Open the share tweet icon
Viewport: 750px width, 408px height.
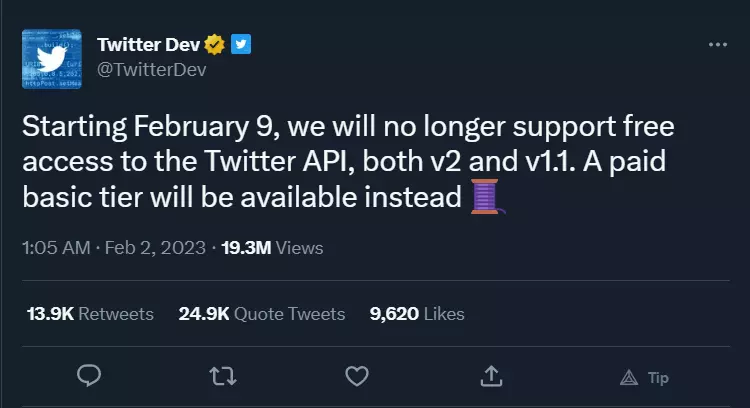[x=491, y=376]
